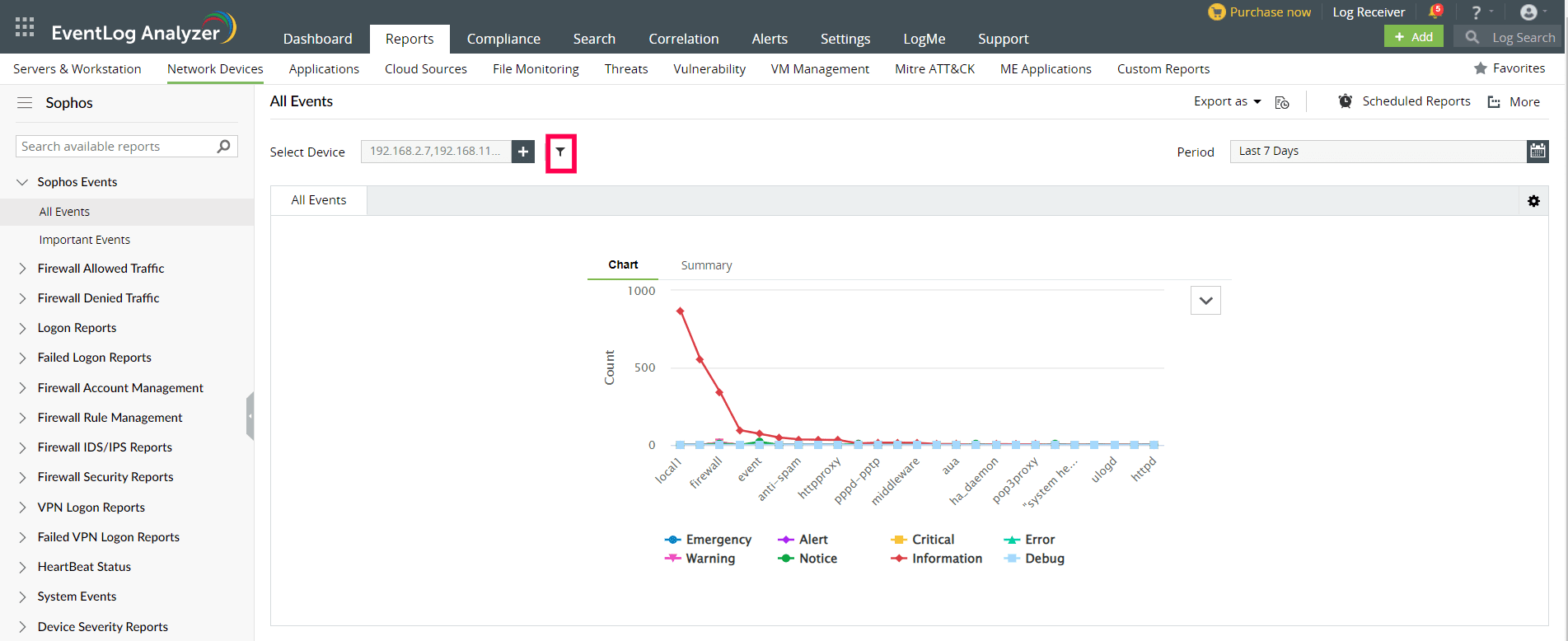Click the Purchase now cart icon

[1216, 12]
